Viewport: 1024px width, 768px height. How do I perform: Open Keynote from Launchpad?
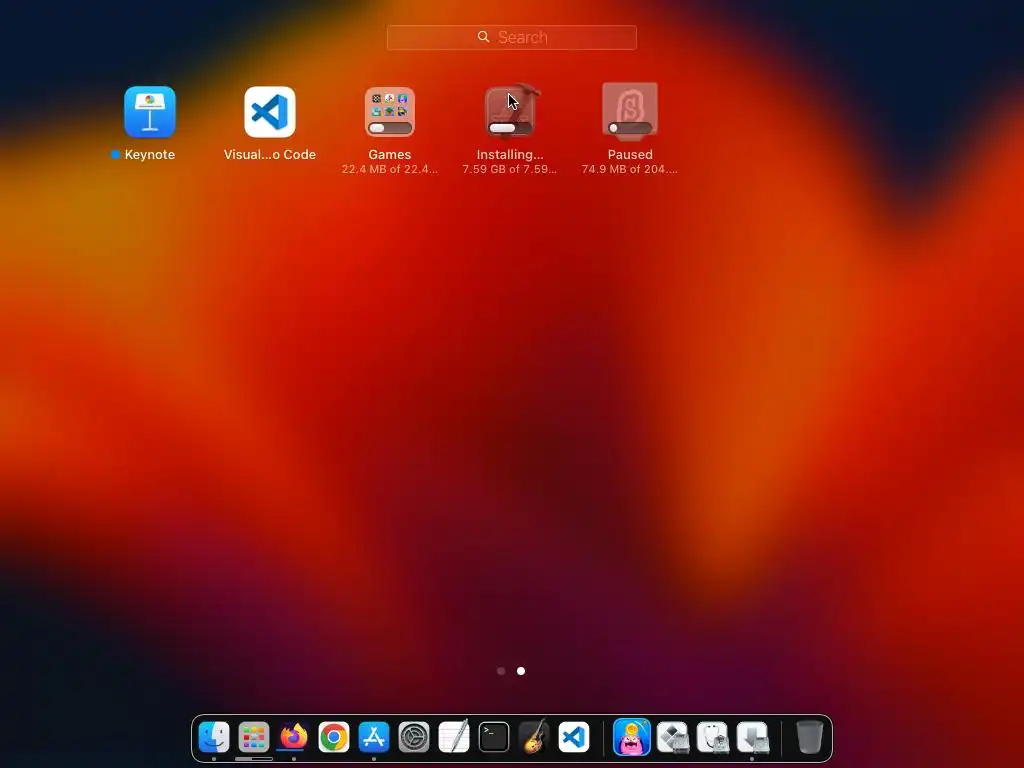[150, 112]
